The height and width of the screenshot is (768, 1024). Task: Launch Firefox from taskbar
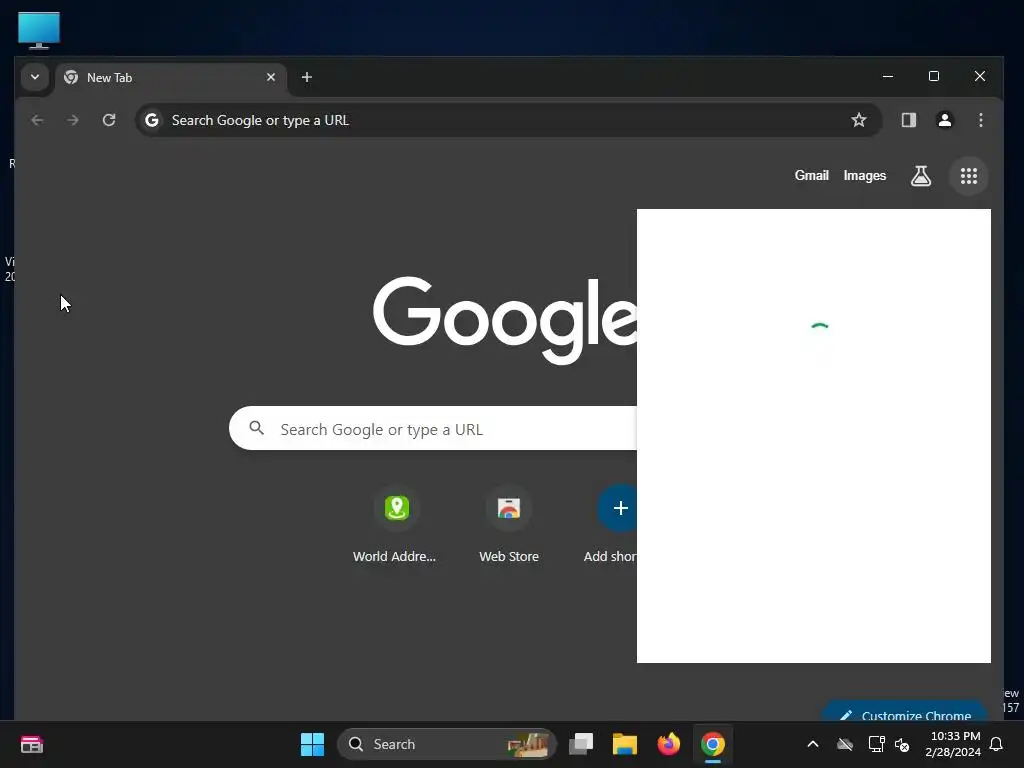(668, 744)
